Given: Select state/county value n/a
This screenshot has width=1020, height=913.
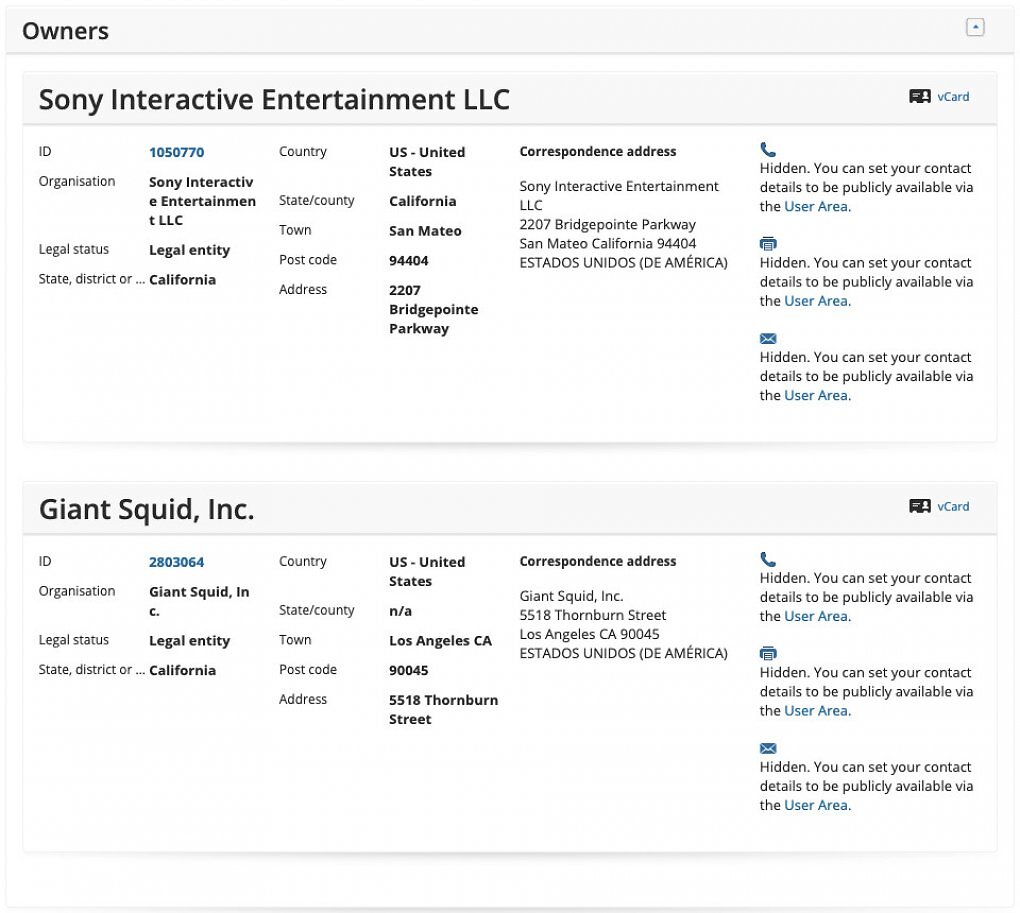Looking at the screenshot, I should click(400, 611).
